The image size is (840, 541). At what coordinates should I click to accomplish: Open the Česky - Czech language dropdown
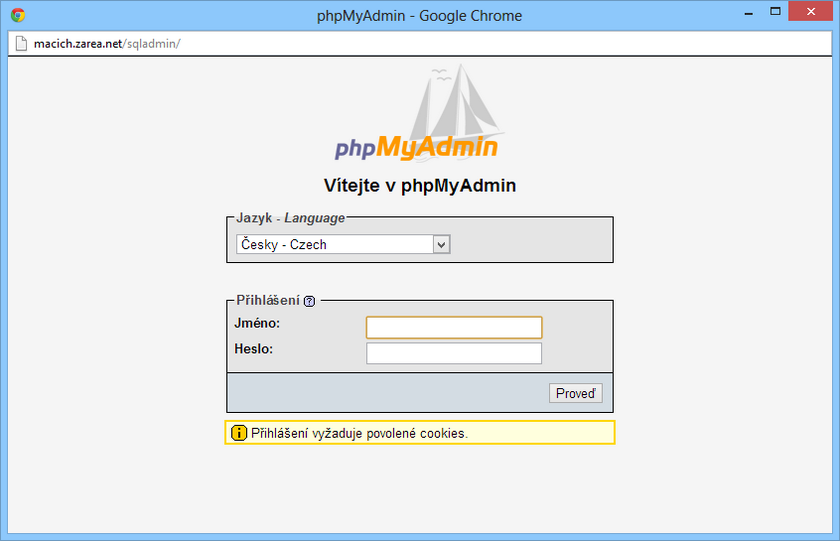point(343,244)
